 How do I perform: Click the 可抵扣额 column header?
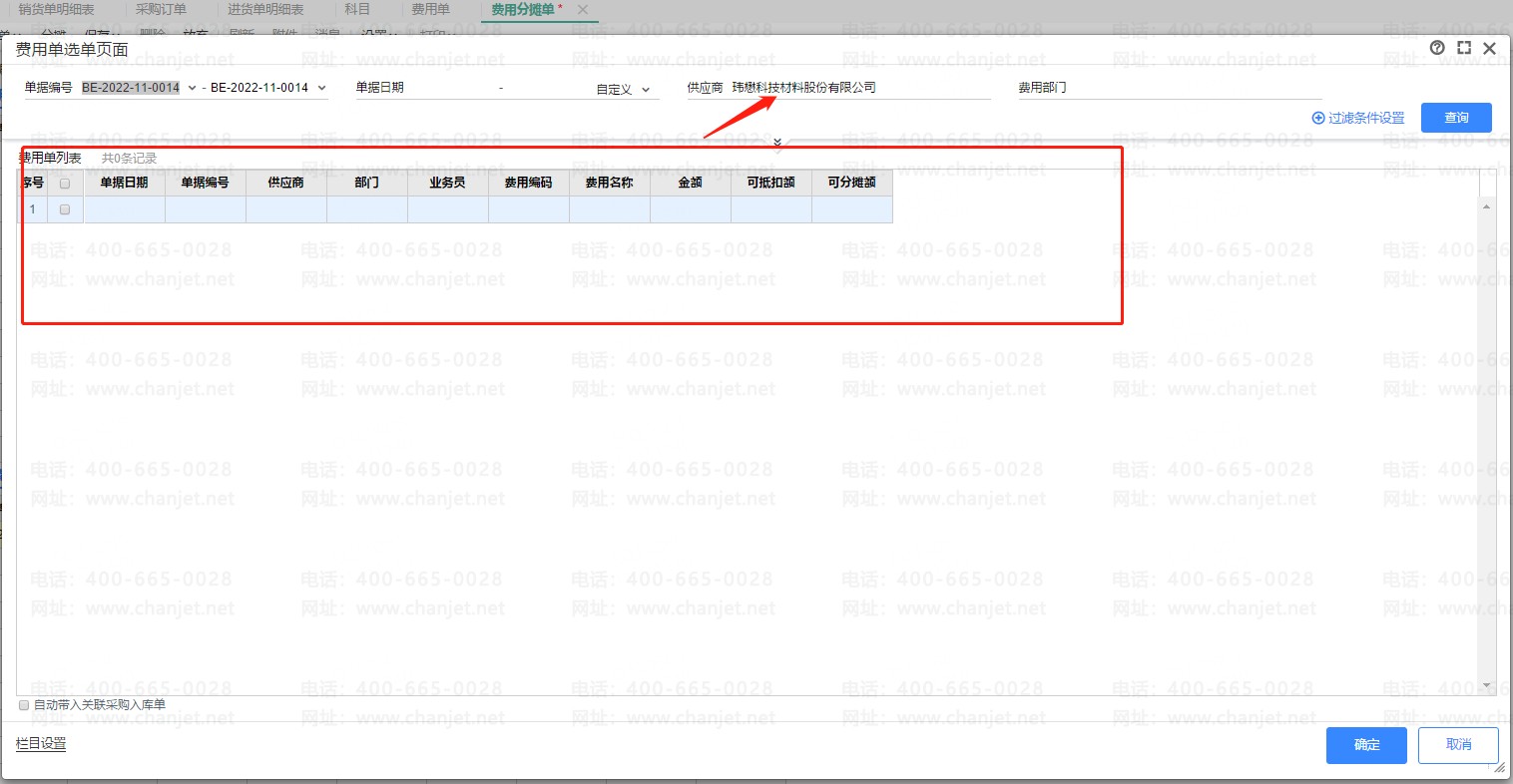coord(771,183)
